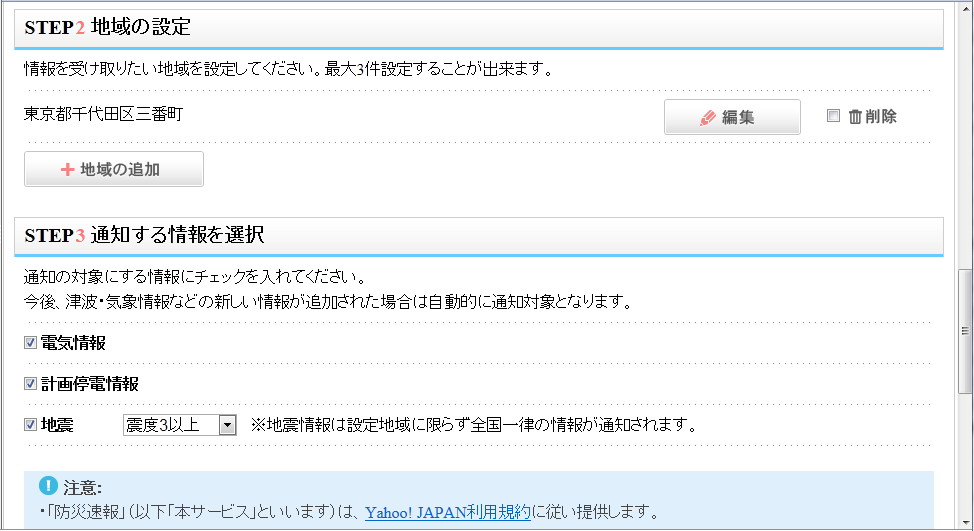
Task: Click the scrollbar down arrow
Action: pos(965,522)
